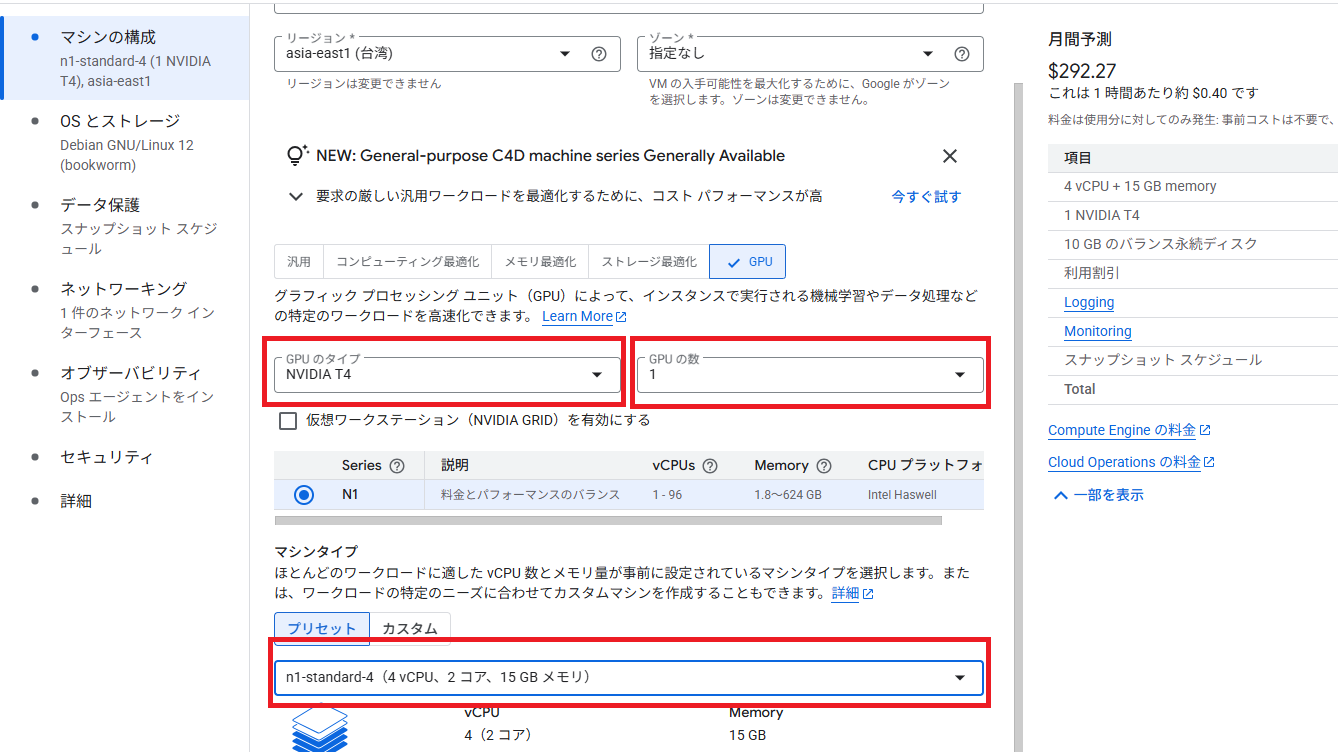The width and height of the screenshot is (1338, 752).
Task: Click the monthly estimate $292.27
Action: coord(1082,71)
